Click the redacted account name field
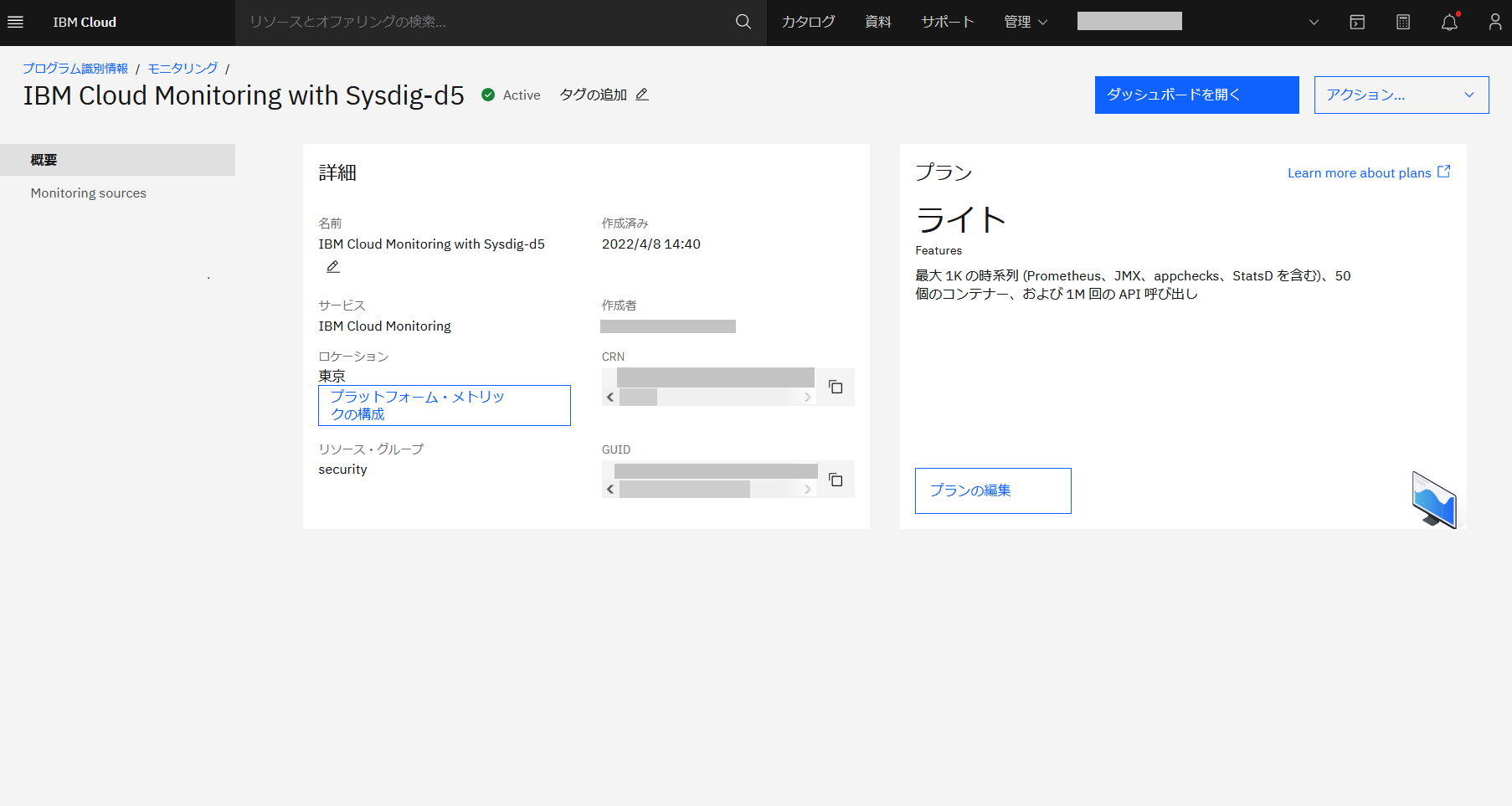 pos(1129,21)
